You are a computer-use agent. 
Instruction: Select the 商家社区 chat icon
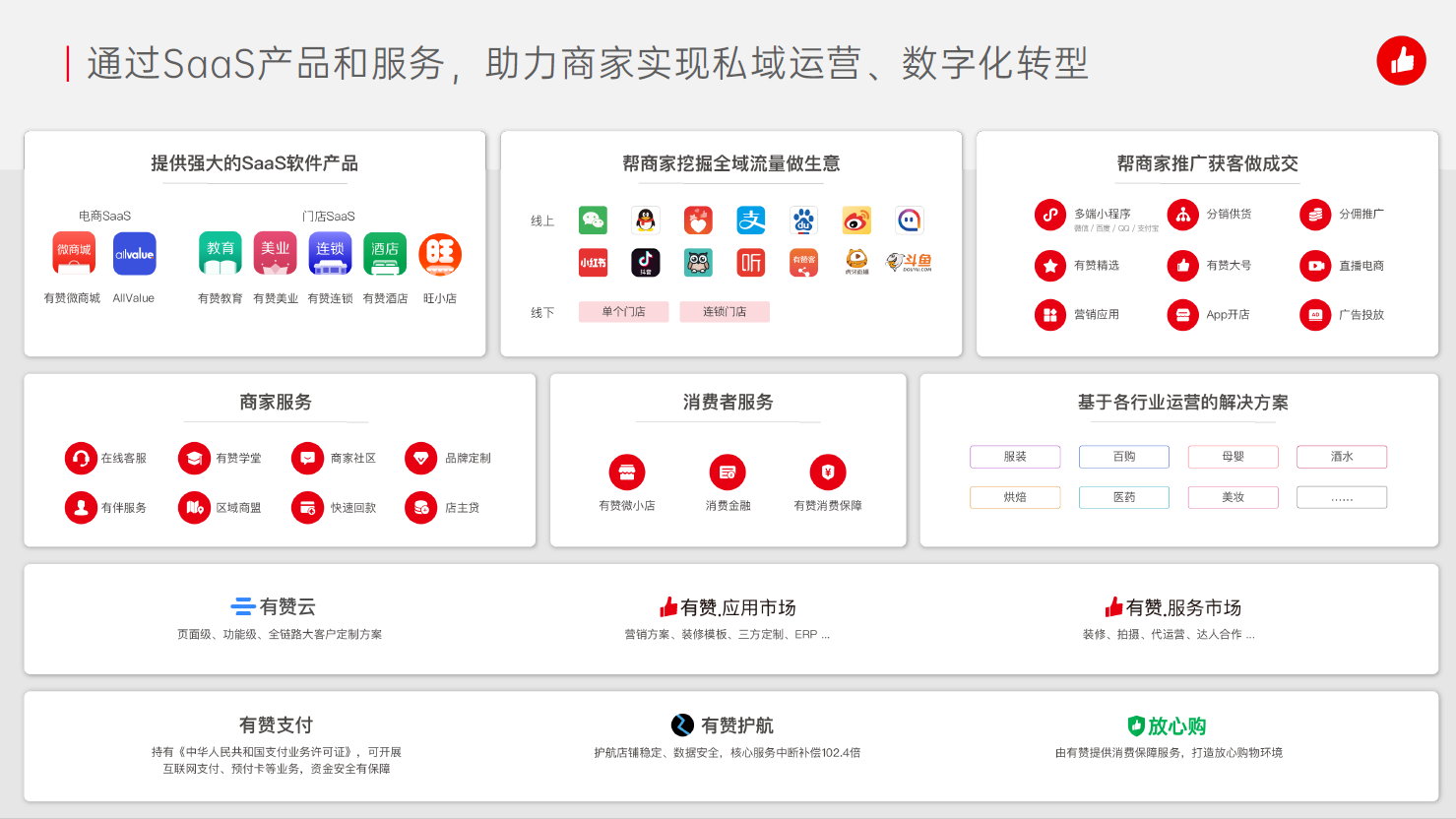[x=307, y=459]
